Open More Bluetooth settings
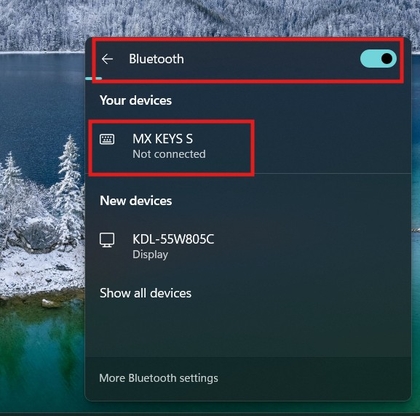The width and height of the screenshot is (420, 416). 159,378
